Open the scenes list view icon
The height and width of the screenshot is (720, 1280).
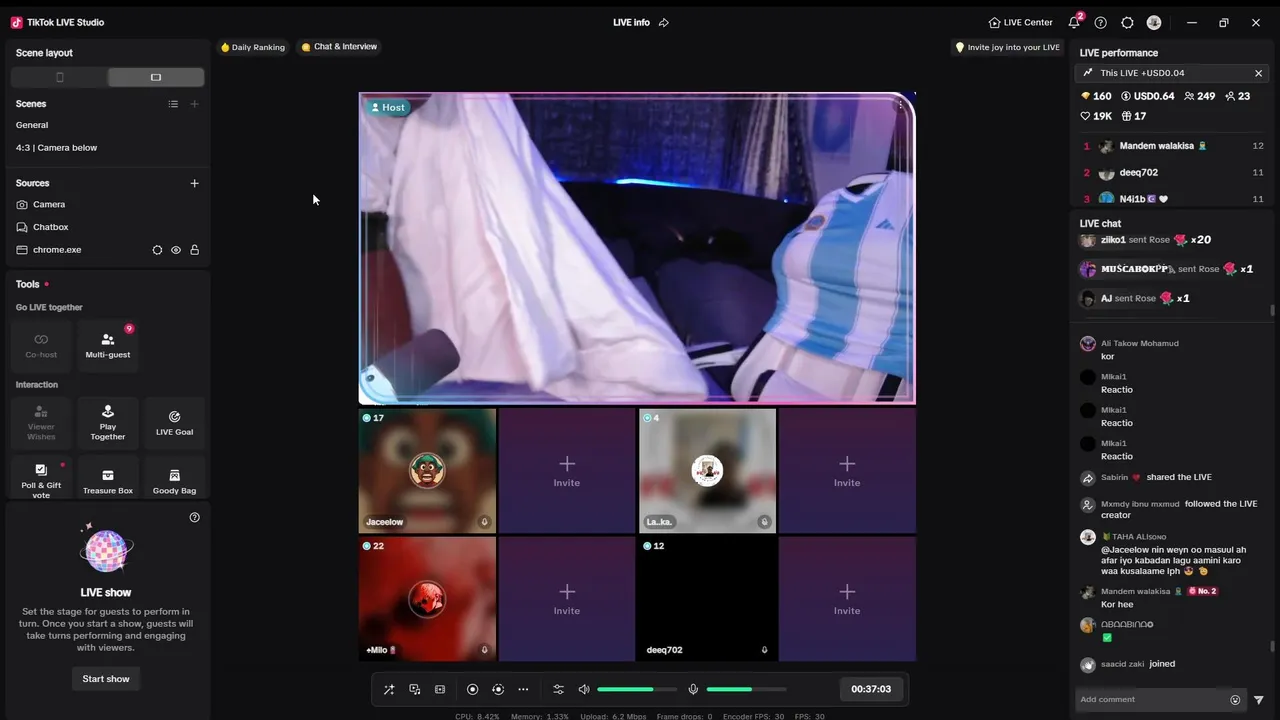coord(173,104)
